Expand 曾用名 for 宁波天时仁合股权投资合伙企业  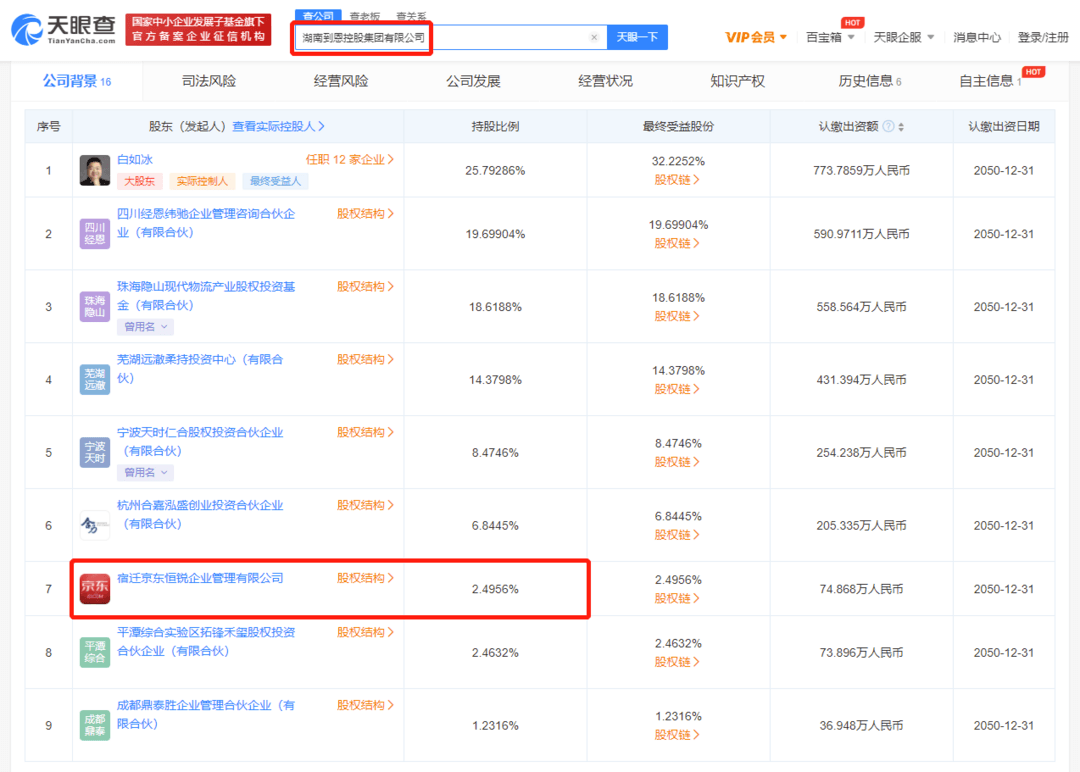click(x=145, y=472)
